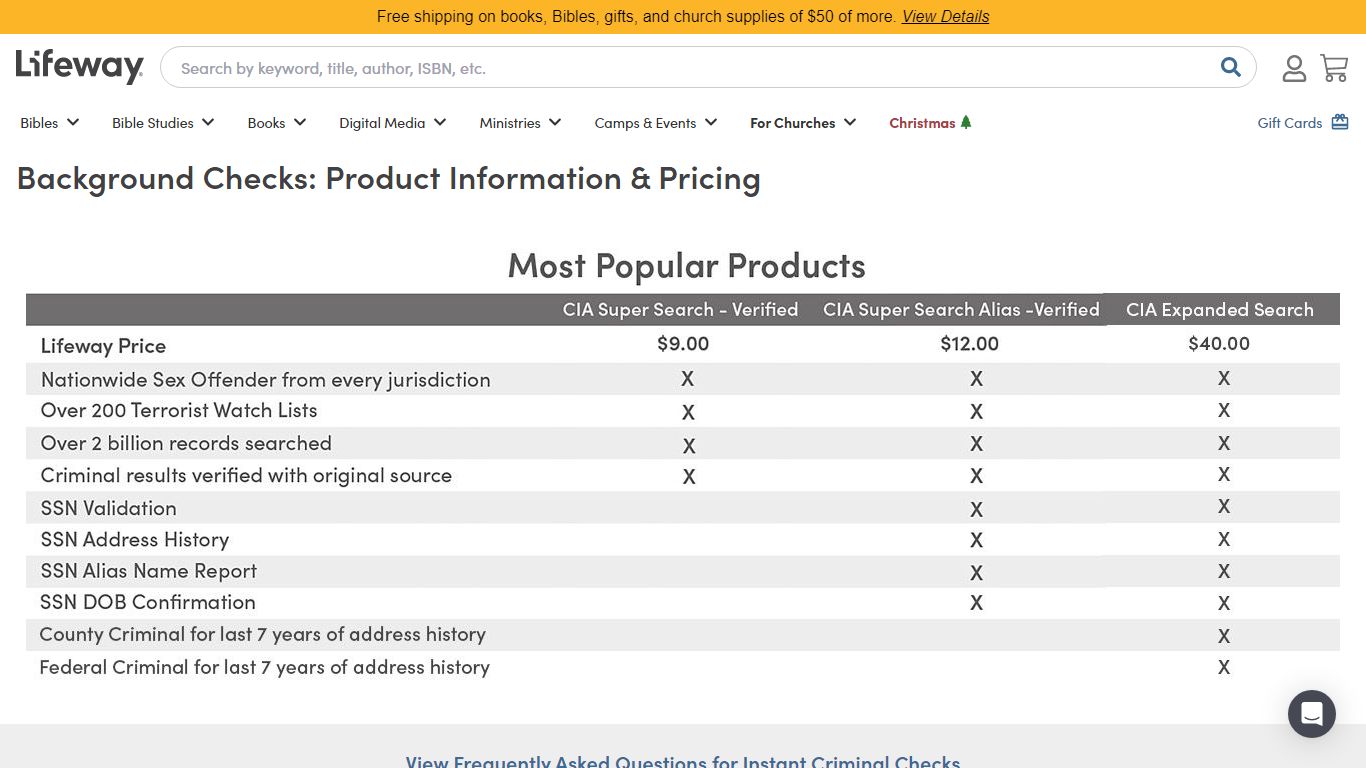Open the Digital Media menu label
The width and height of the screenshot is (1366, 768).
click(382, 123)
